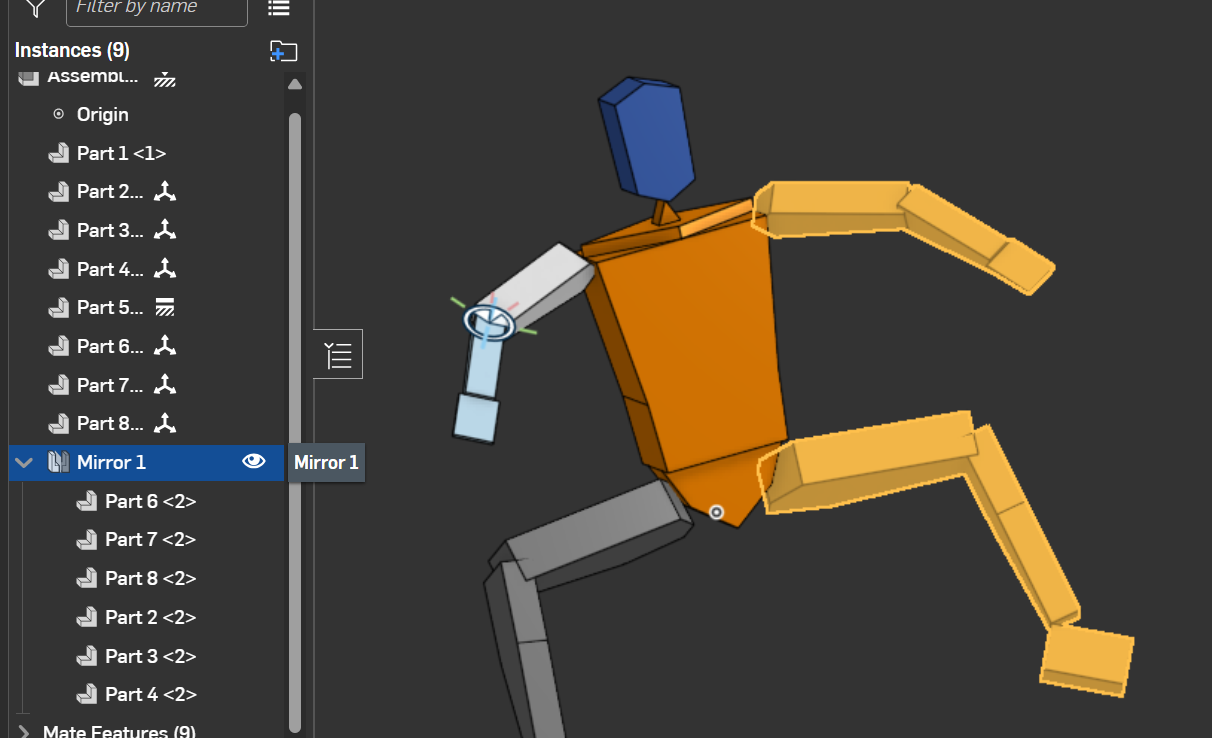The height and width of the screenshot is (738, 1212).
Task: Open the panel flyout tab on the left edge
Action: pyautogui.click(x=338, y=353)
